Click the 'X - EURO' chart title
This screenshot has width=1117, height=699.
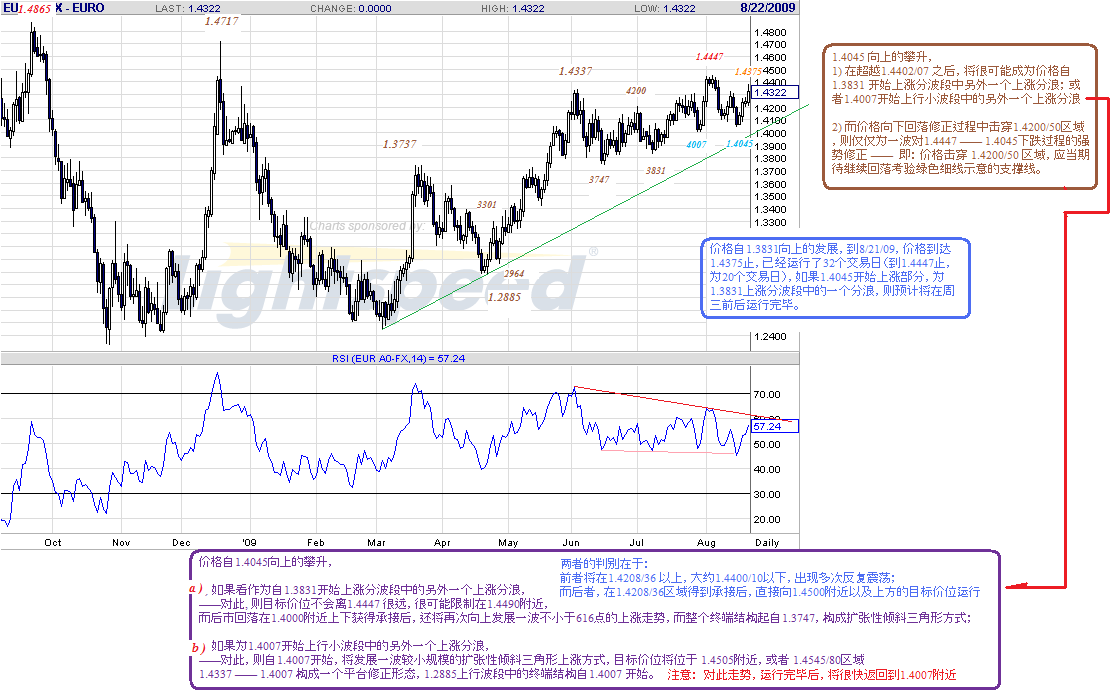tap(80, 8)
